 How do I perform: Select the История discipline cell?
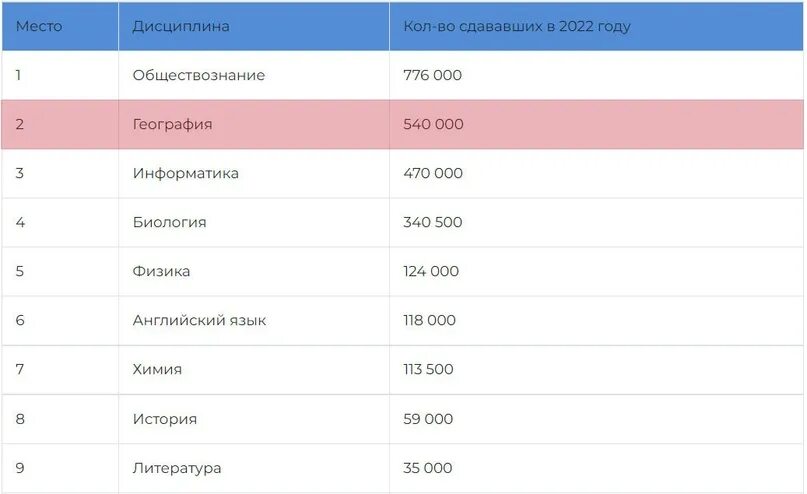[254, 419]
